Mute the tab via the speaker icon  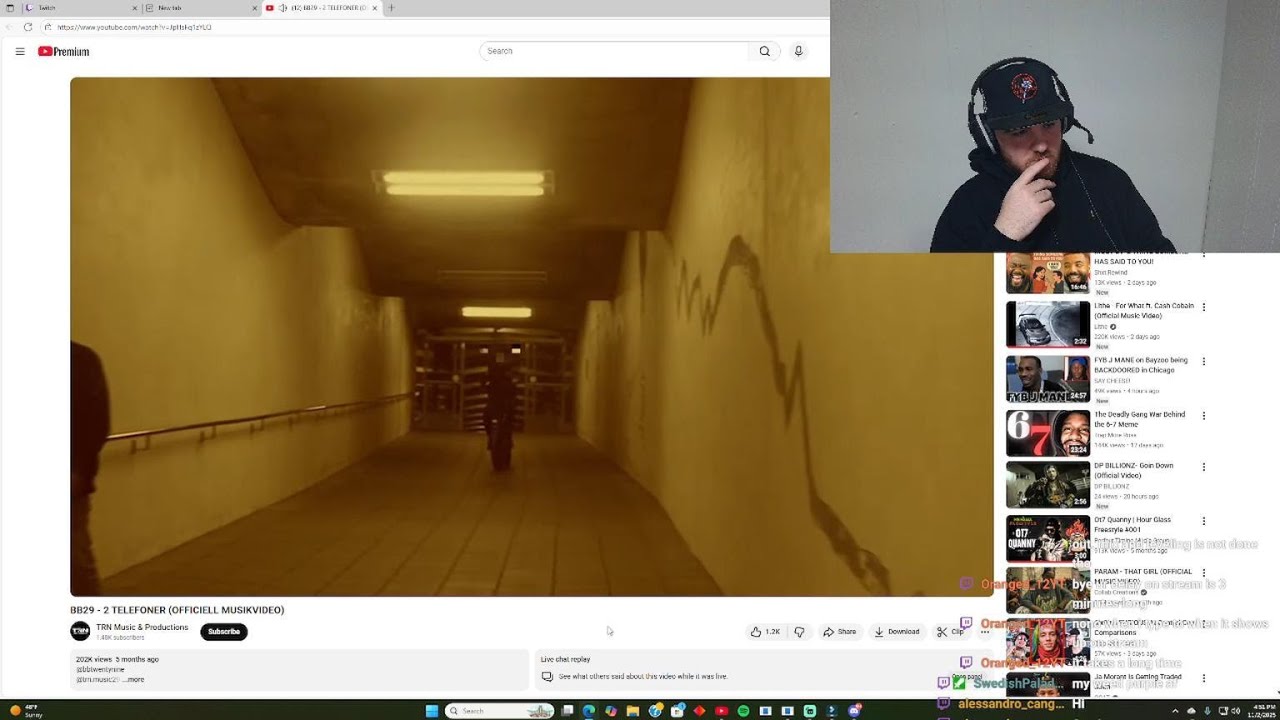pos(283,8)
